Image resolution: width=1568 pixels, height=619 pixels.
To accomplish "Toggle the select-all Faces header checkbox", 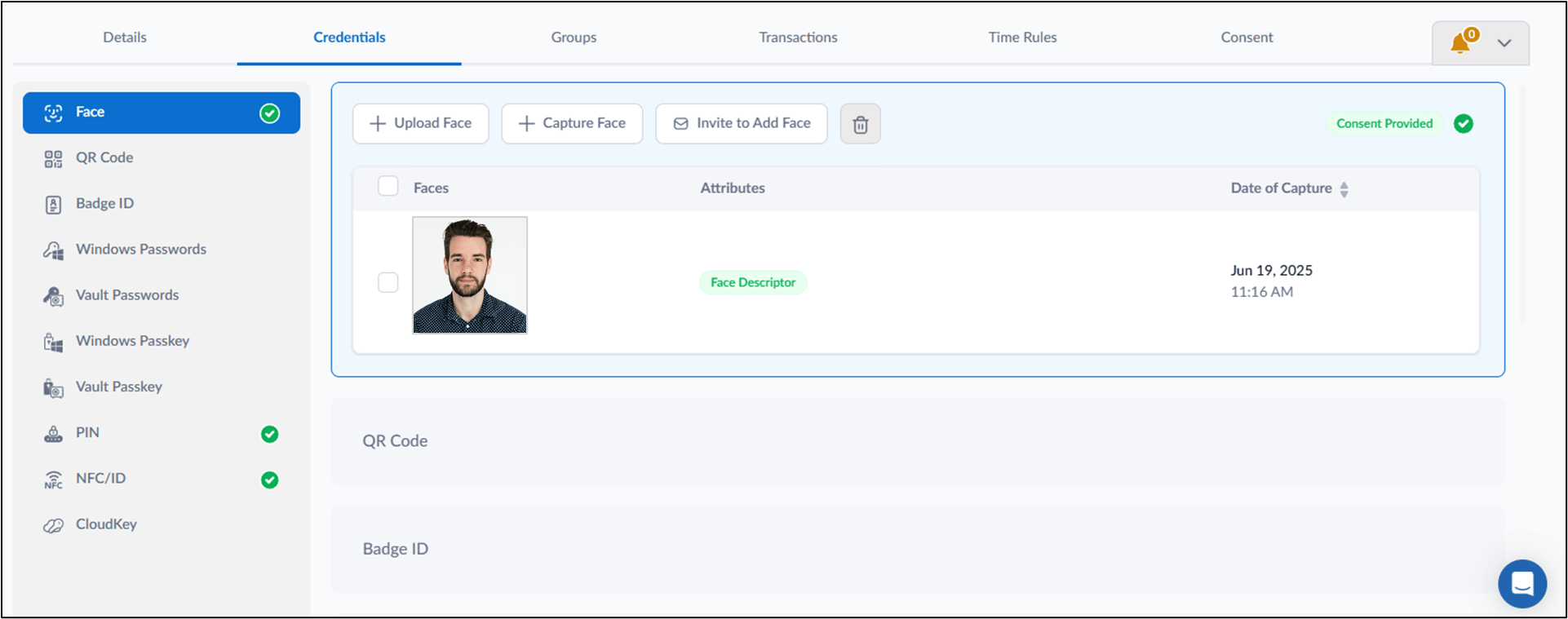I will [x=388, y=186].
